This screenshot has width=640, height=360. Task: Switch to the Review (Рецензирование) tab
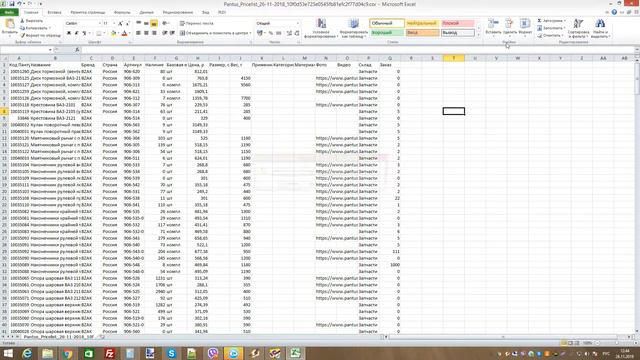tap(178, 13)
